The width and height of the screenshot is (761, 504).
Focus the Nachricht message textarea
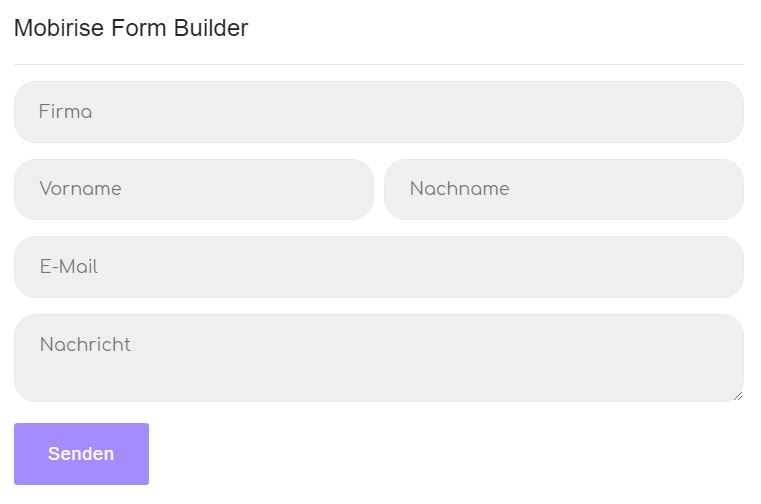[x=378, y=358]
